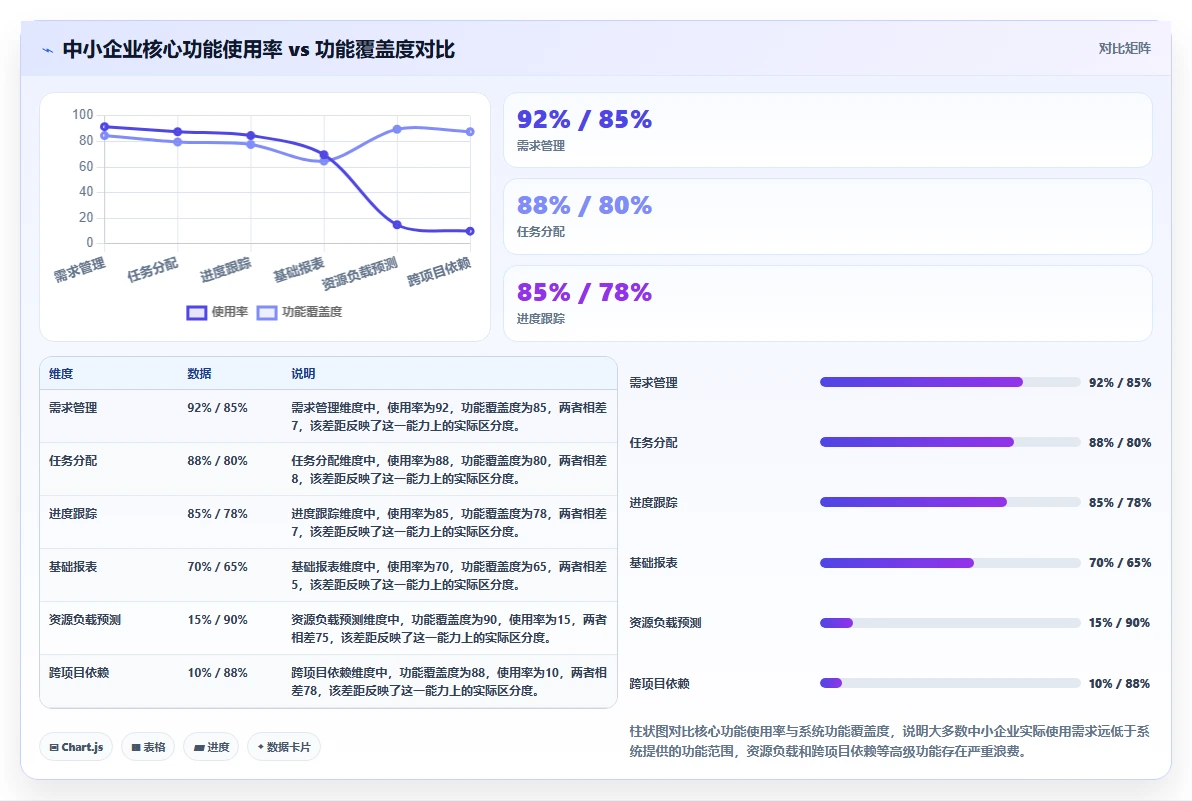Click the 跨项目依赖 cell in the table

[79, 673]
